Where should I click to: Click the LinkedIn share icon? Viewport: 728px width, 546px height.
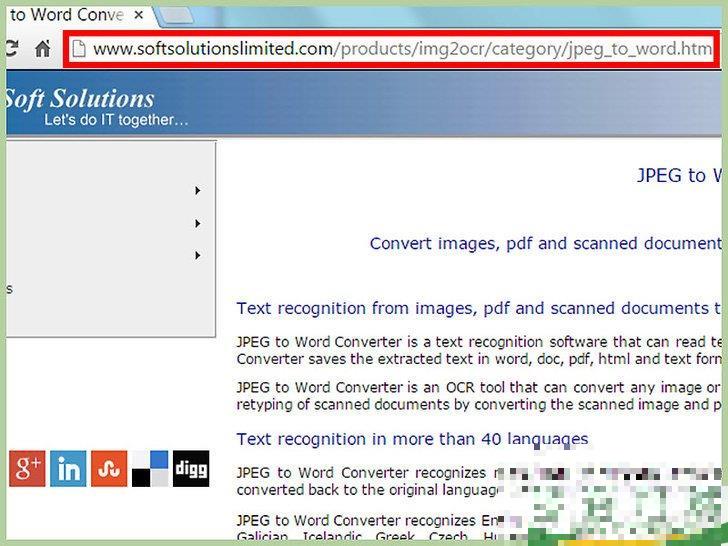(68, 468)
